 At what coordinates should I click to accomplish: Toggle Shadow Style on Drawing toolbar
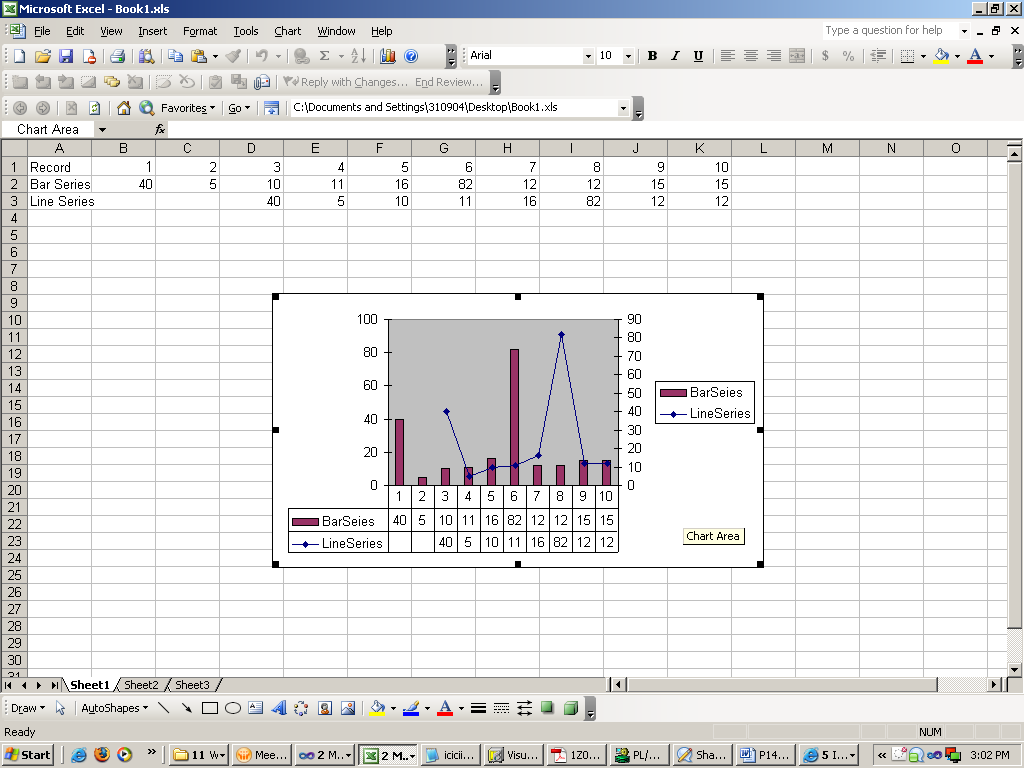click(547, 708)
